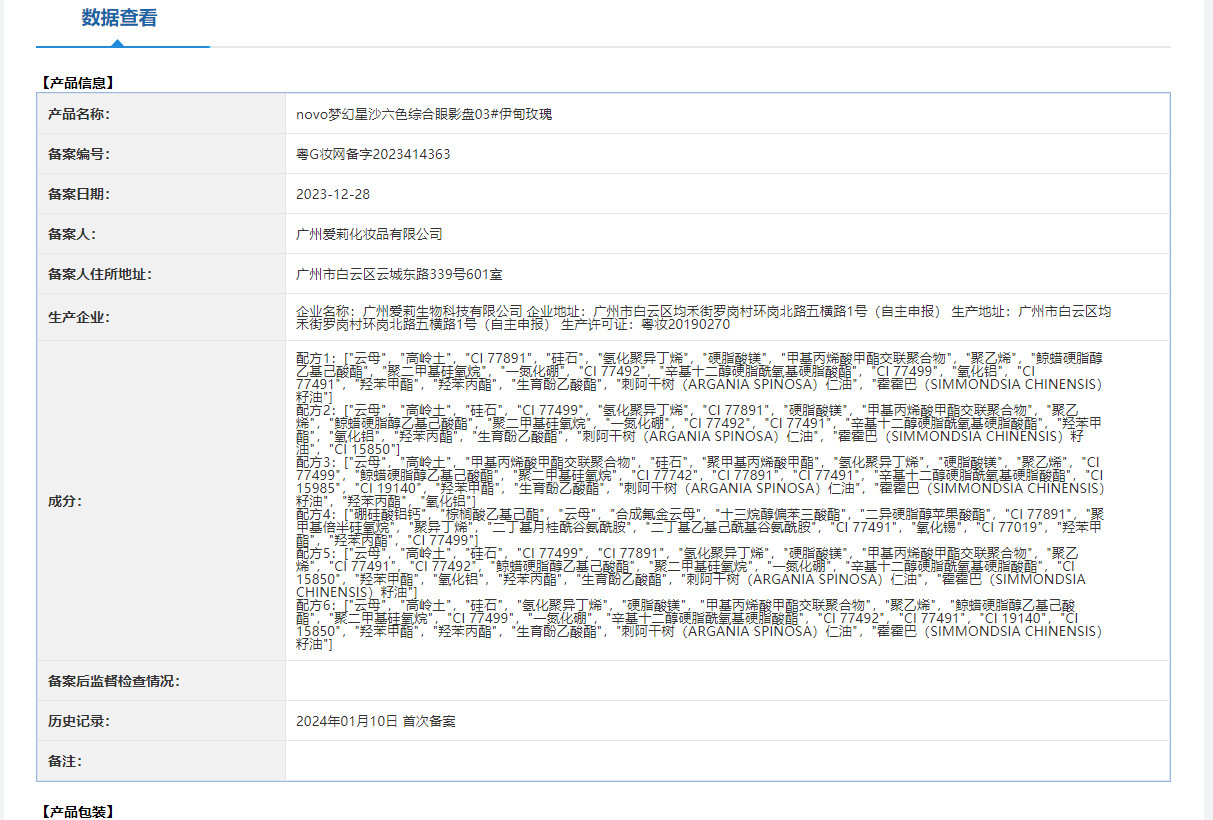
Task: Click the 配方6 ingredient list line
Action: [x=700, y=625]
